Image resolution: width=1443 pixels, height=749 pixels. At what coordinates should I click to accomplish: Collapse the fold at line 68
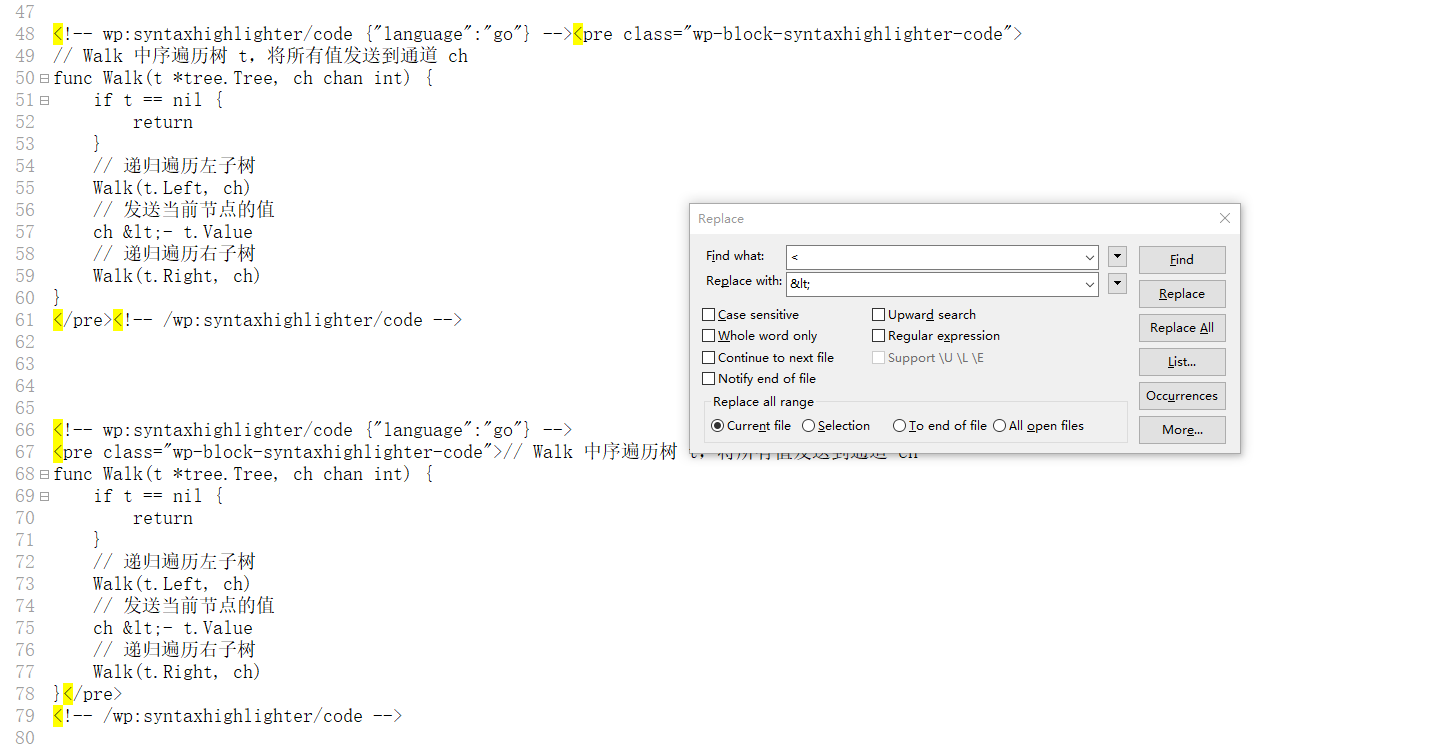click(x=44, y=474)
